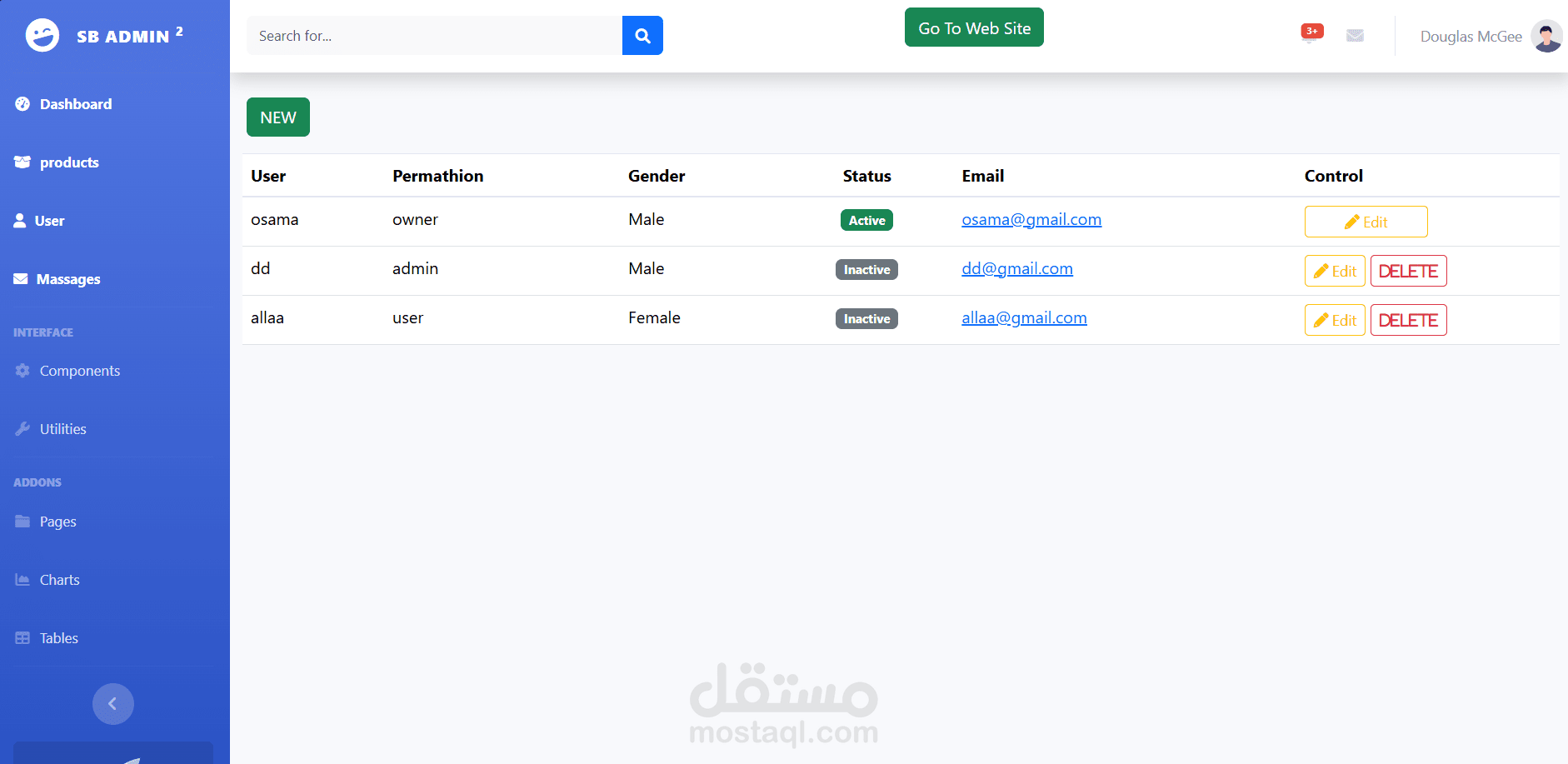Click the DELETE button for allaa
The image size is (1568, 764).
tap(1408, 320)
